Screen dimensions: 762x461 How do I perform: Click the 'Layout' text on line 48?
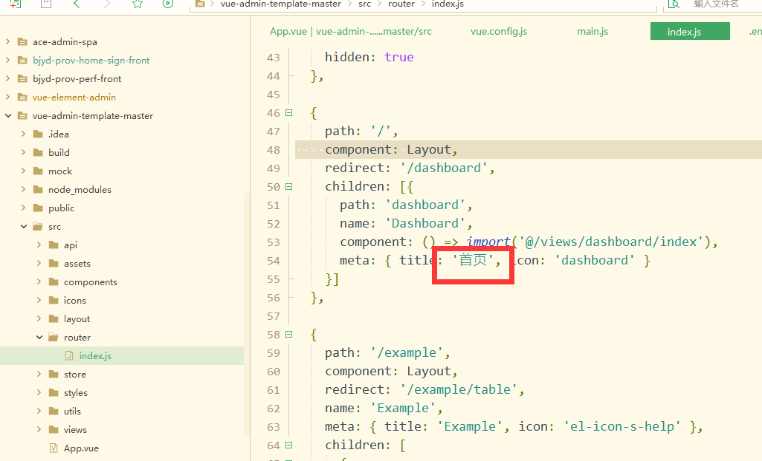click(429, 150)
